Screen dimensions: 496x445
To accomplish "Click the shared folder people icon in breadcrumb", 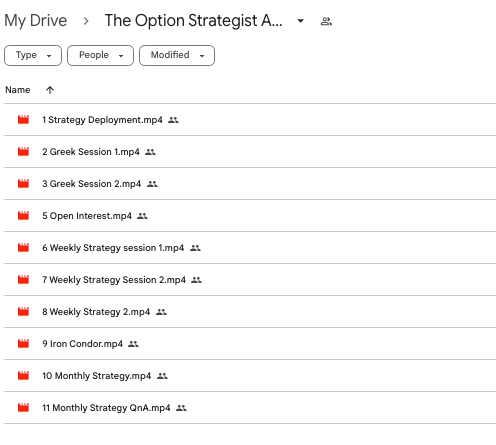I will (326, 21).
